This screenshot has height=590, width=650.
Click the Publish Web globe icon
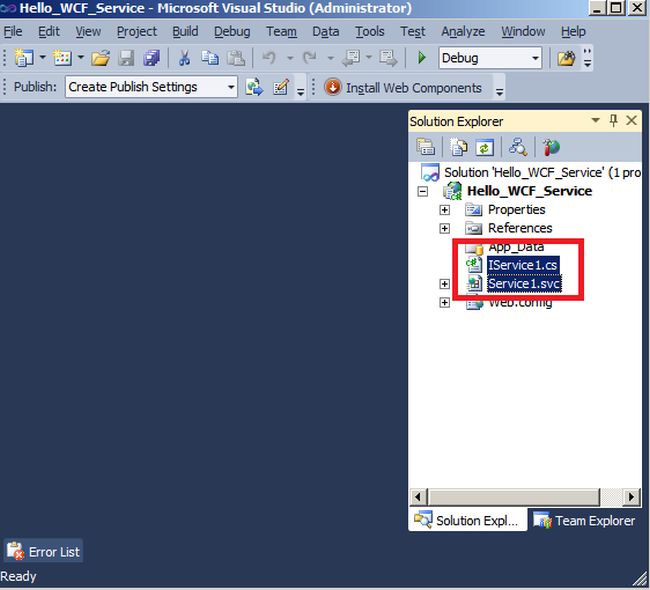(254, 87)
